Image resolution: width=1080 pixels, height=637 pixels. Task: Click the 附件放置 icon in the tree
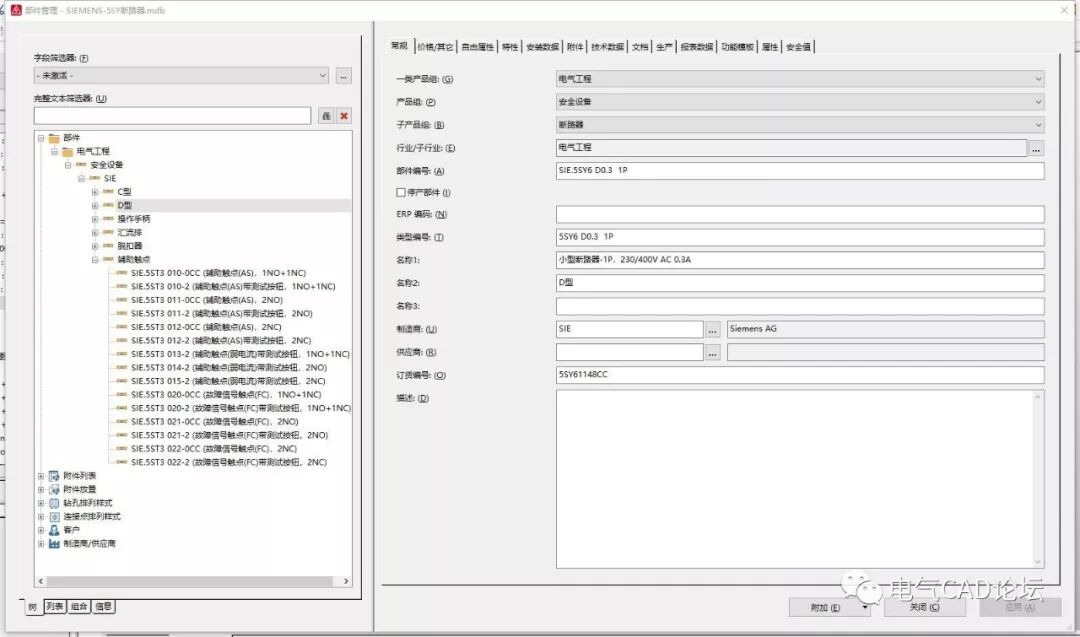click(x=54, y=490)
